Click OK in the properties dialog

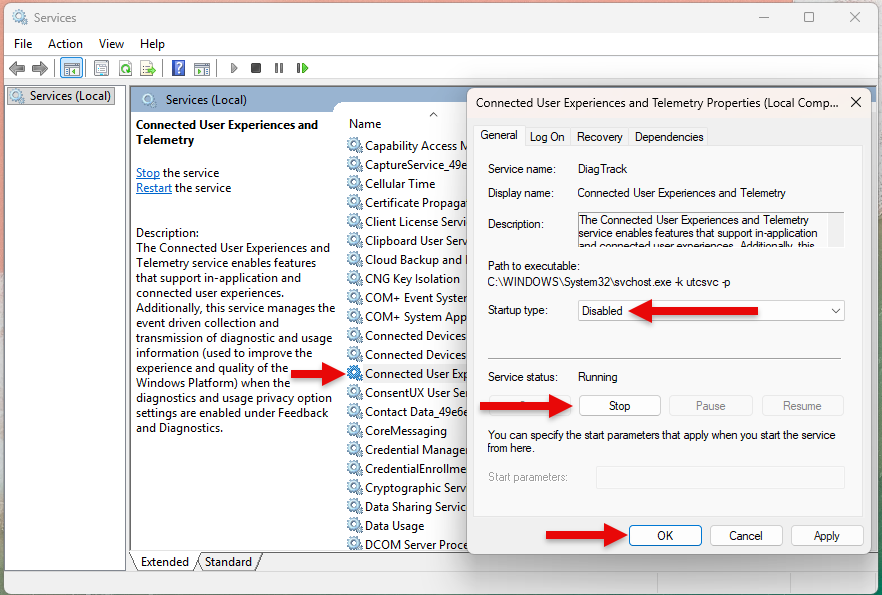pos(665,535)
